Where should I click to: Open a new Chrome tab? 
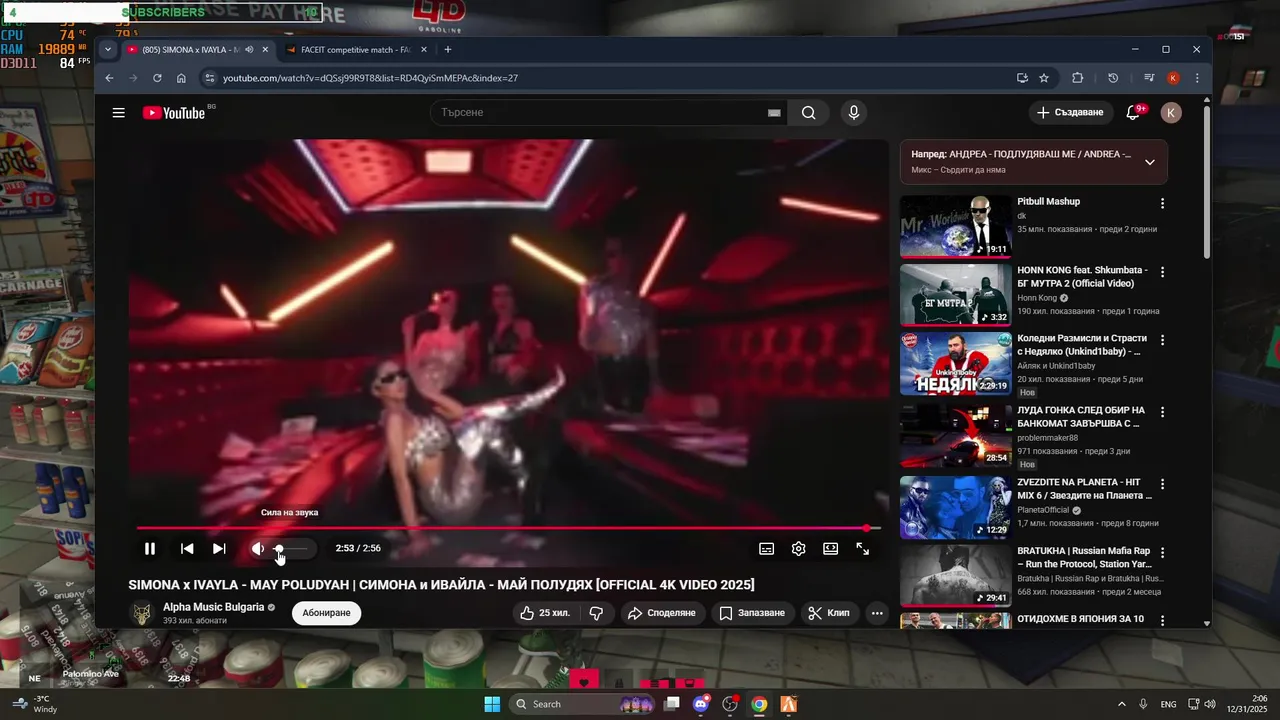(448, 50)
